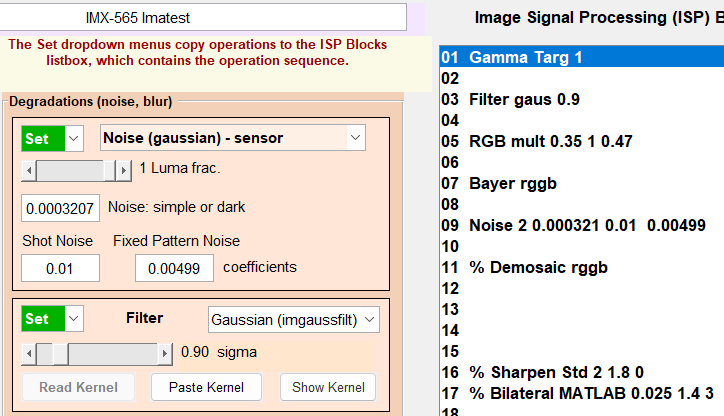The width and height of the screenshot is (724, 416).
Task: Click the Noise simple or dark input field
Action: click(60, 208)
